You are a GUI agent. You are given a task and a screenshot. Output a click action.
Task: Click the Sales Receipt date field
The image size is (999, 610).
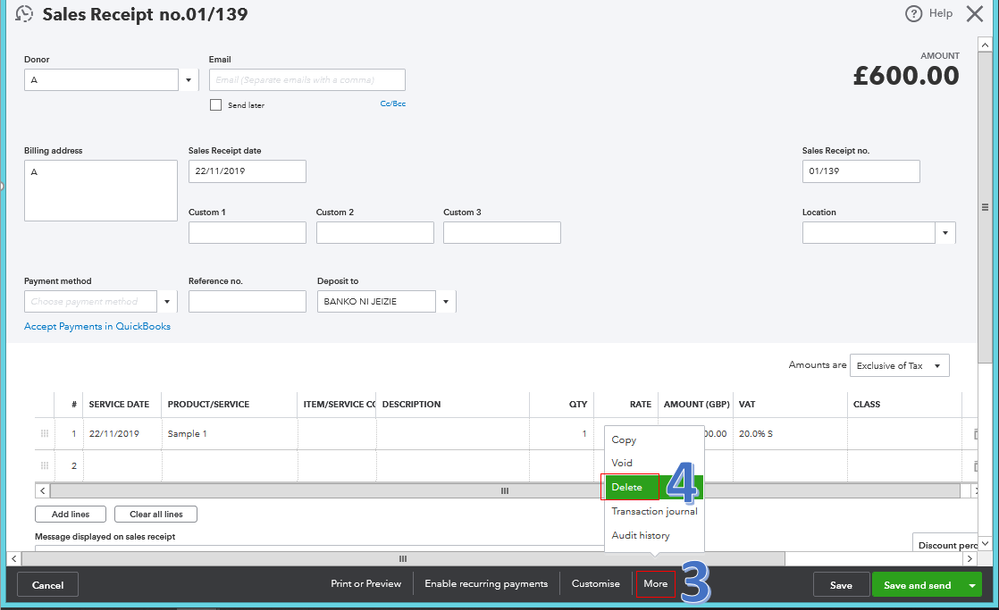tap(247, 171)
